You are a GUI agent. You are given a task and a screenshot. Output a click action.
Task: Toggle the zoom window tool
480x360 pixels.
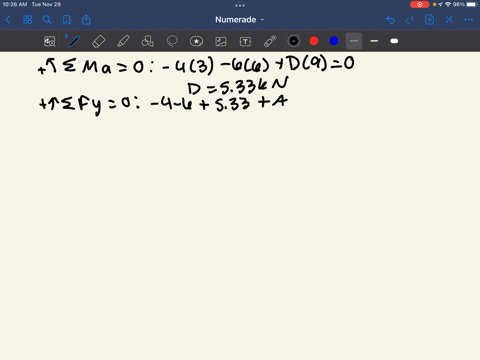[x=50, y=41]
